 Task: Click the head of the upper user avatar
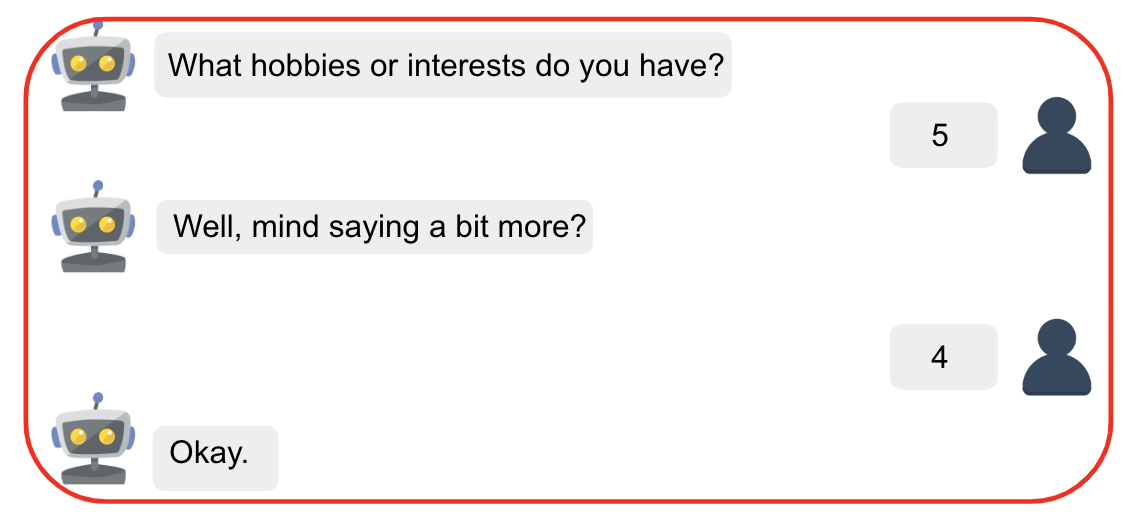[1056, 115]
